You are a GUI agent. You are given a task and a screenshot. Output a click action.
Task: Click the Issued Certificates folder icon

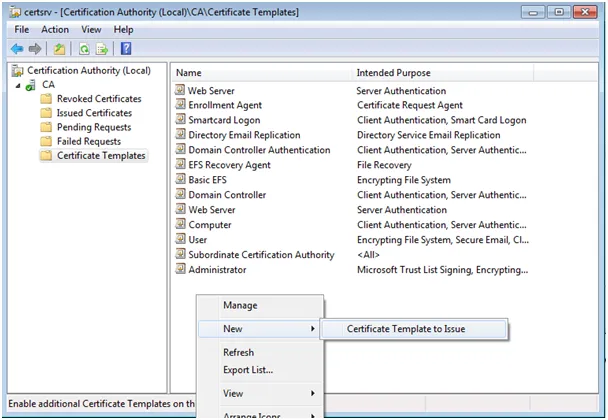[x=46, y=113]
